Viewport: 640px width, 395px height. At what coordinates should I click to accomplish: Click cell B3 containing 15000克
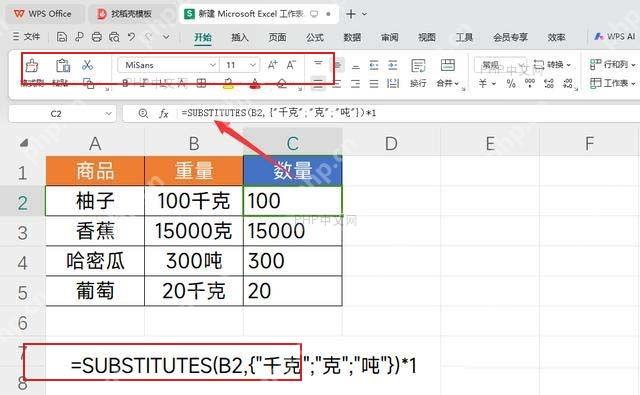tap(194, 231)
